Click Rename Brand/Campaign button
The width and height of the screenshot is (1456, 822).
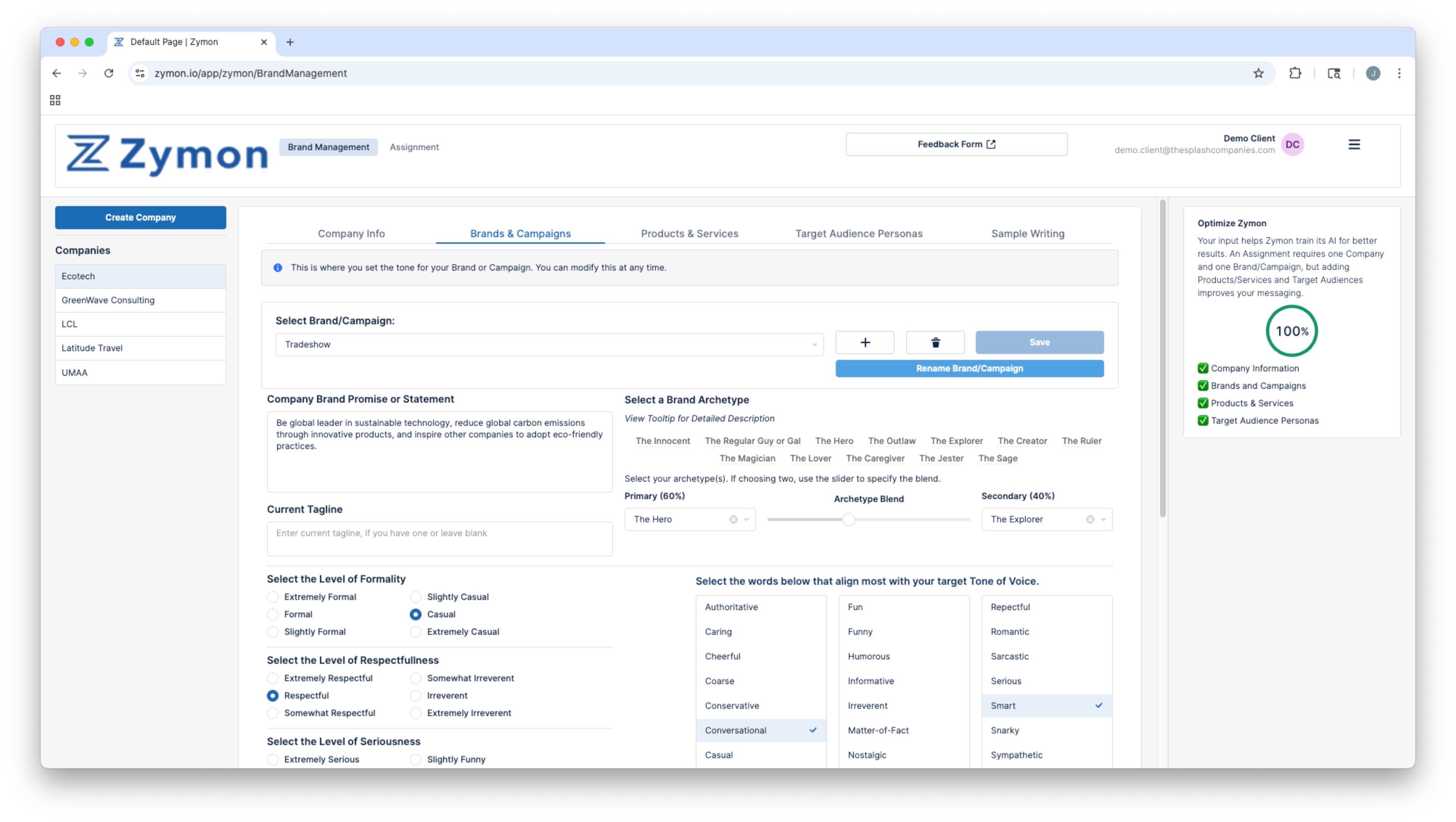(969, 368)
